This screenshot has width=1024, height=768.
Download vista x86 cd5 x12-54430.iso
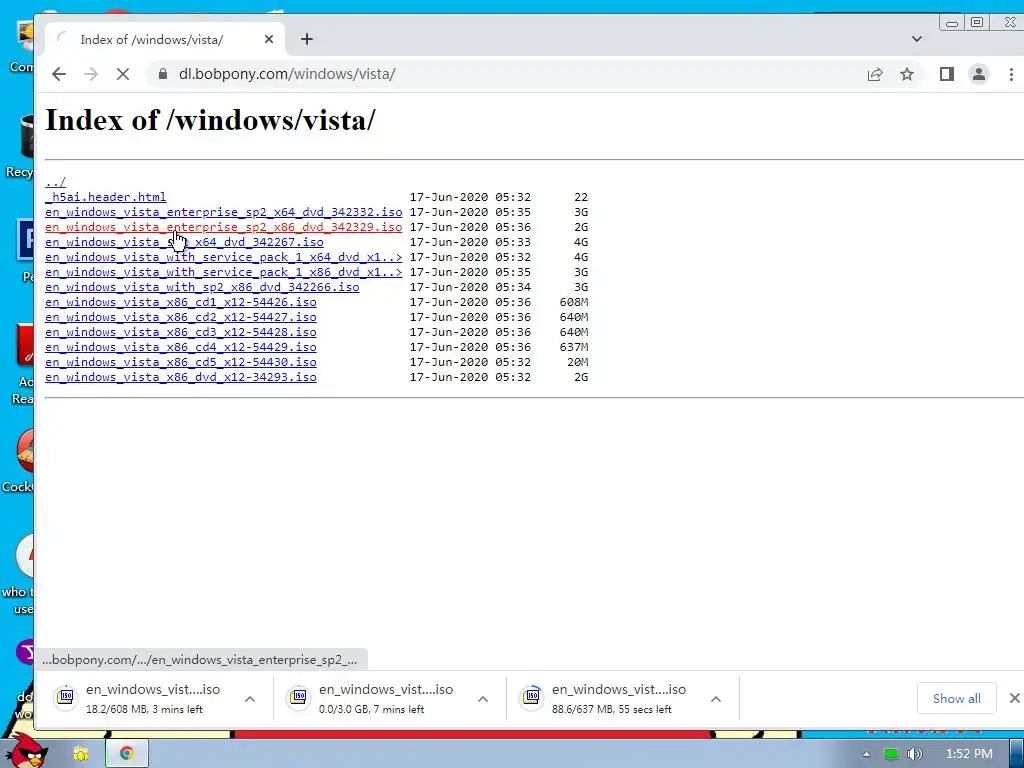(x=181, y=362)
